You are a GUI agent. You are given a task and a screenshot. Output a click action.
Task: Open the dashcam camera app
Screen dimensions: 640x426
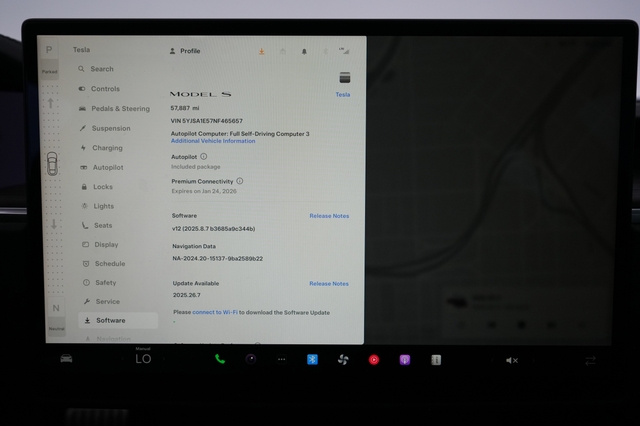(251, 359)
